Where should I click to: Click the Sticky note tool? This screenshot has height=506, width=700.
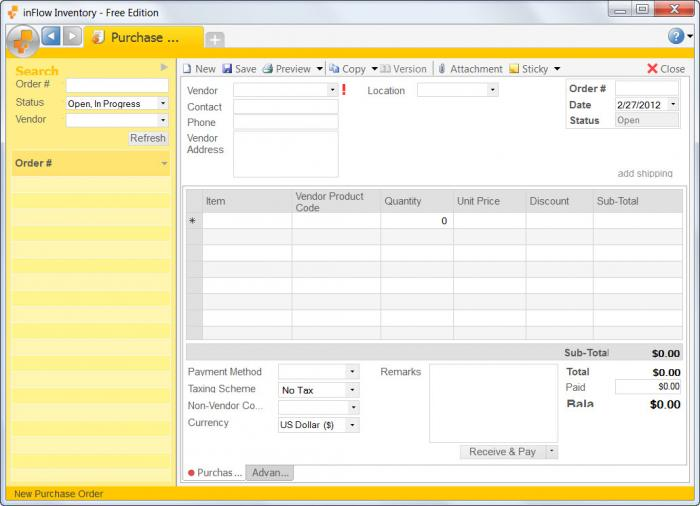529,69
